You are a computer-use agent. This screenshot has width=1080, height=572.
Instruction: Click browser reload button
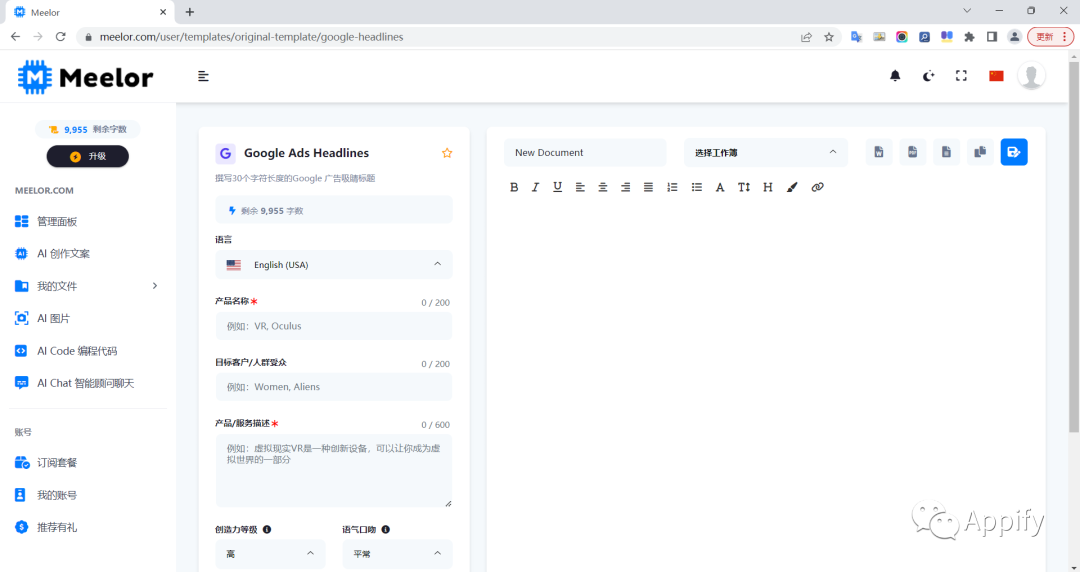pos(61,37)
